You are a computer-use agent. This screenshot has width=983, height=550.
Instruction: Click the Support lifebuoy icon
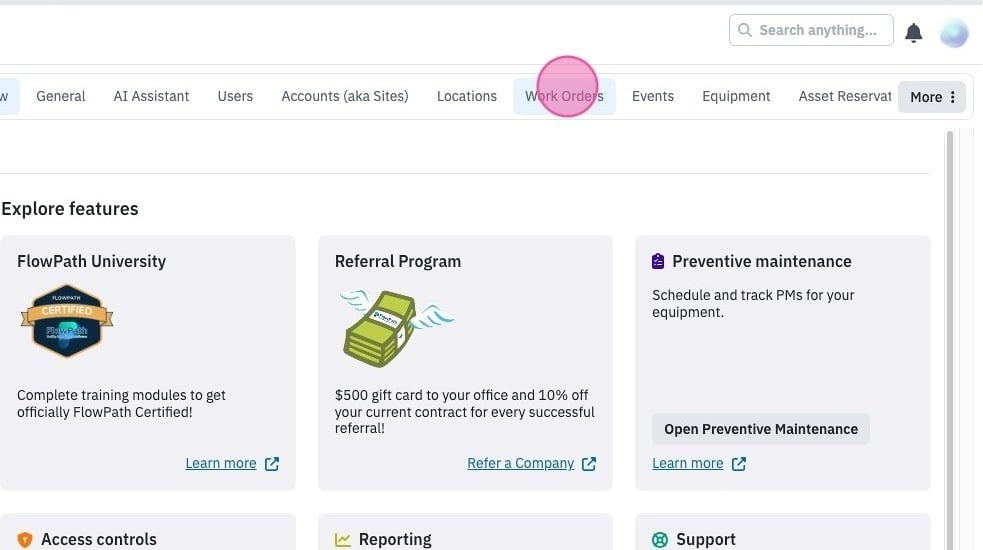(660, 539)
